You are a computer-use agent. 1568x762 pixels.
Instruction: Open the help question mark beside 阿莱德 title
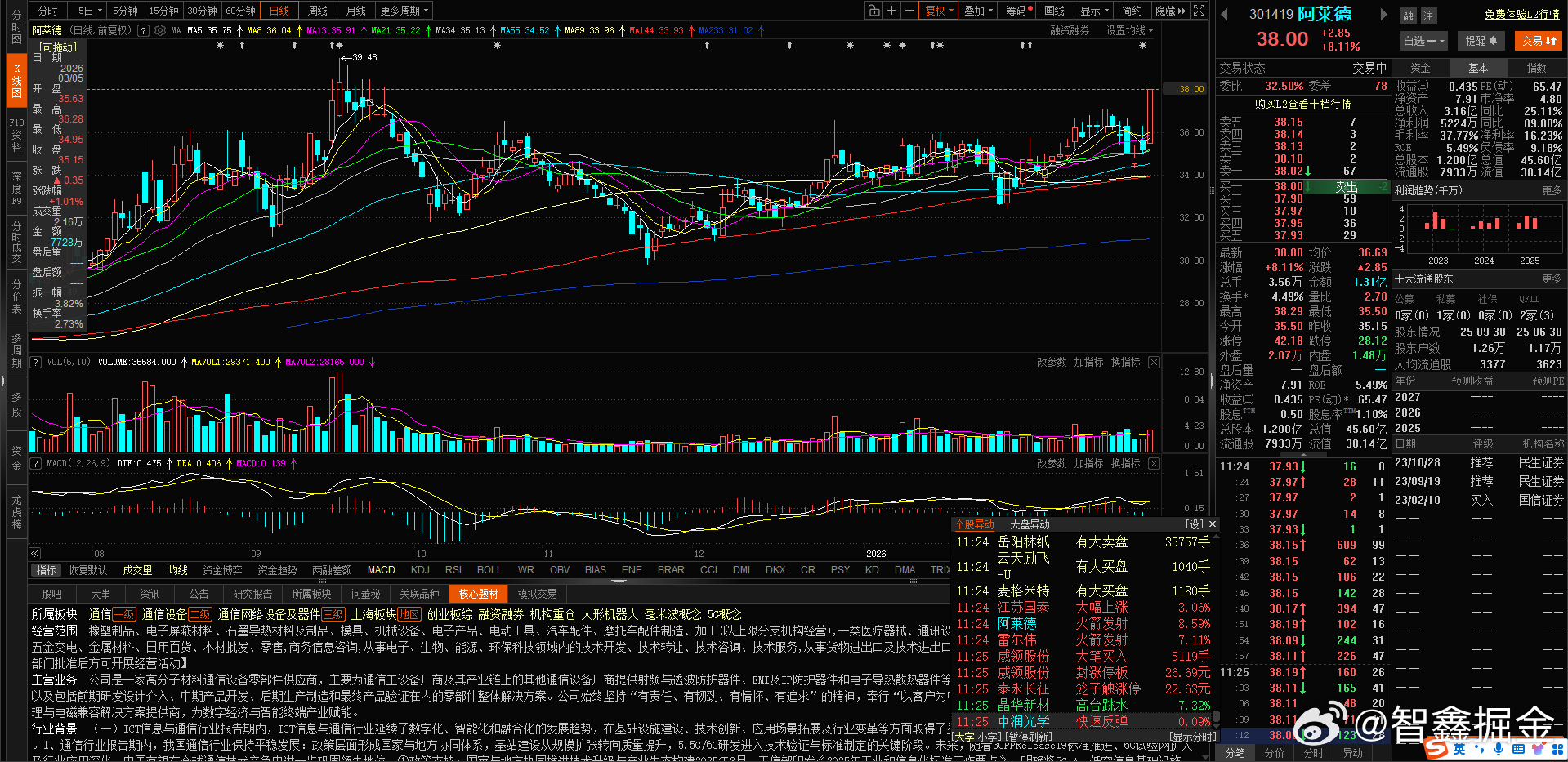pyautogui.click(x=143, y=30)
